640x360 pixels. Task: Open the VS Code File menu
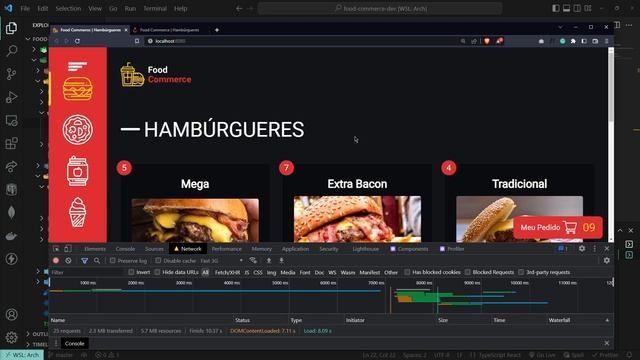click(25, 8)
